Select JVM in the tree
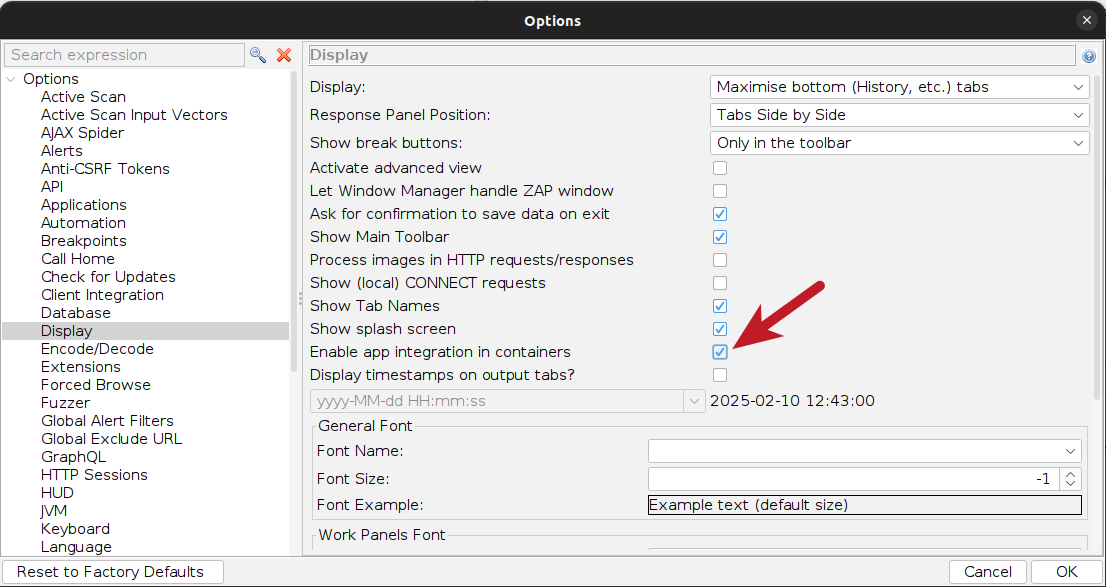This screenshot has width=1107, height=587. (x=54, y=511)
